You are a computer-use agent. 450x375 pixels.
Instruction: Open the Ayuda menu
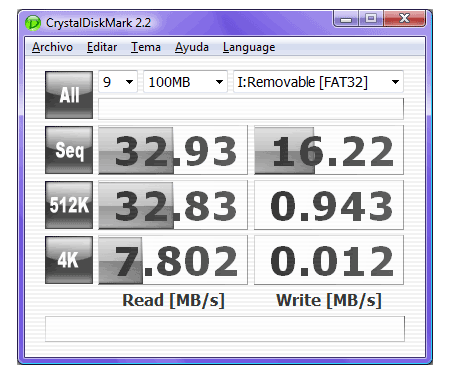coord(192,47)
